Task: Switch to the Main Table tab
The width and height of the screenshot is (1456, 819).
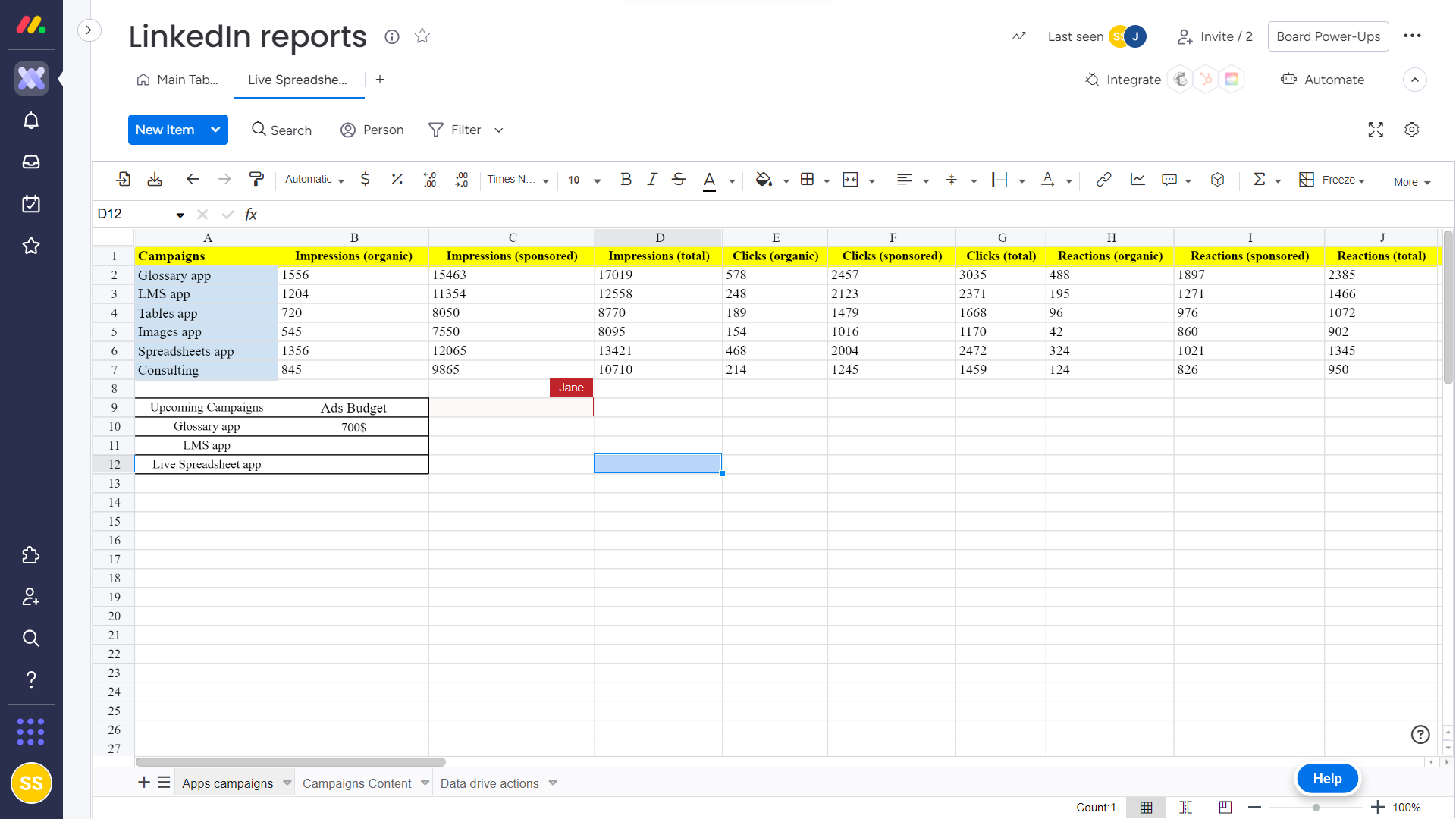Action: (178, 80)
